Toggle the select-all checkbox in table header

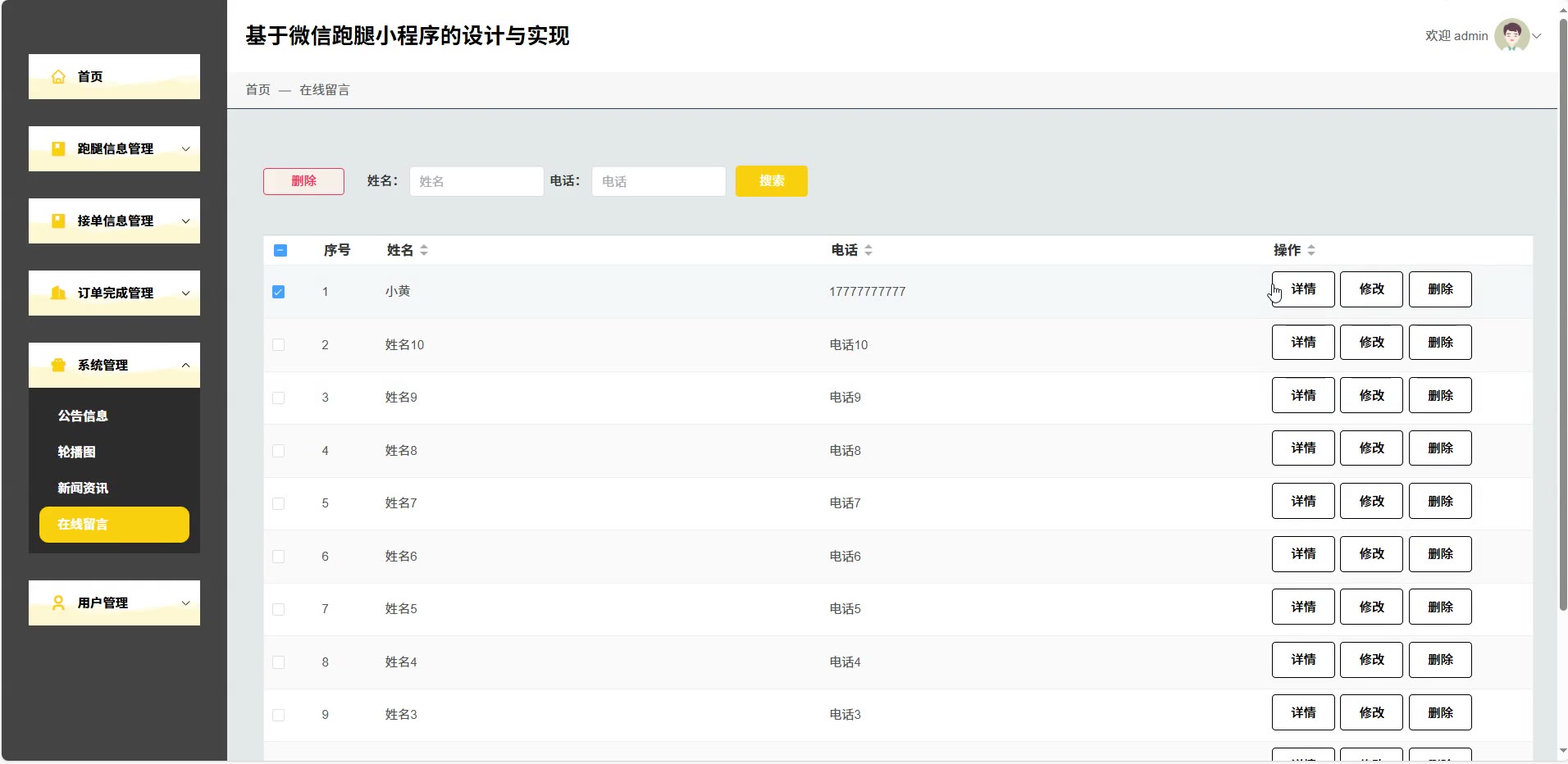(x=280, y=250)
